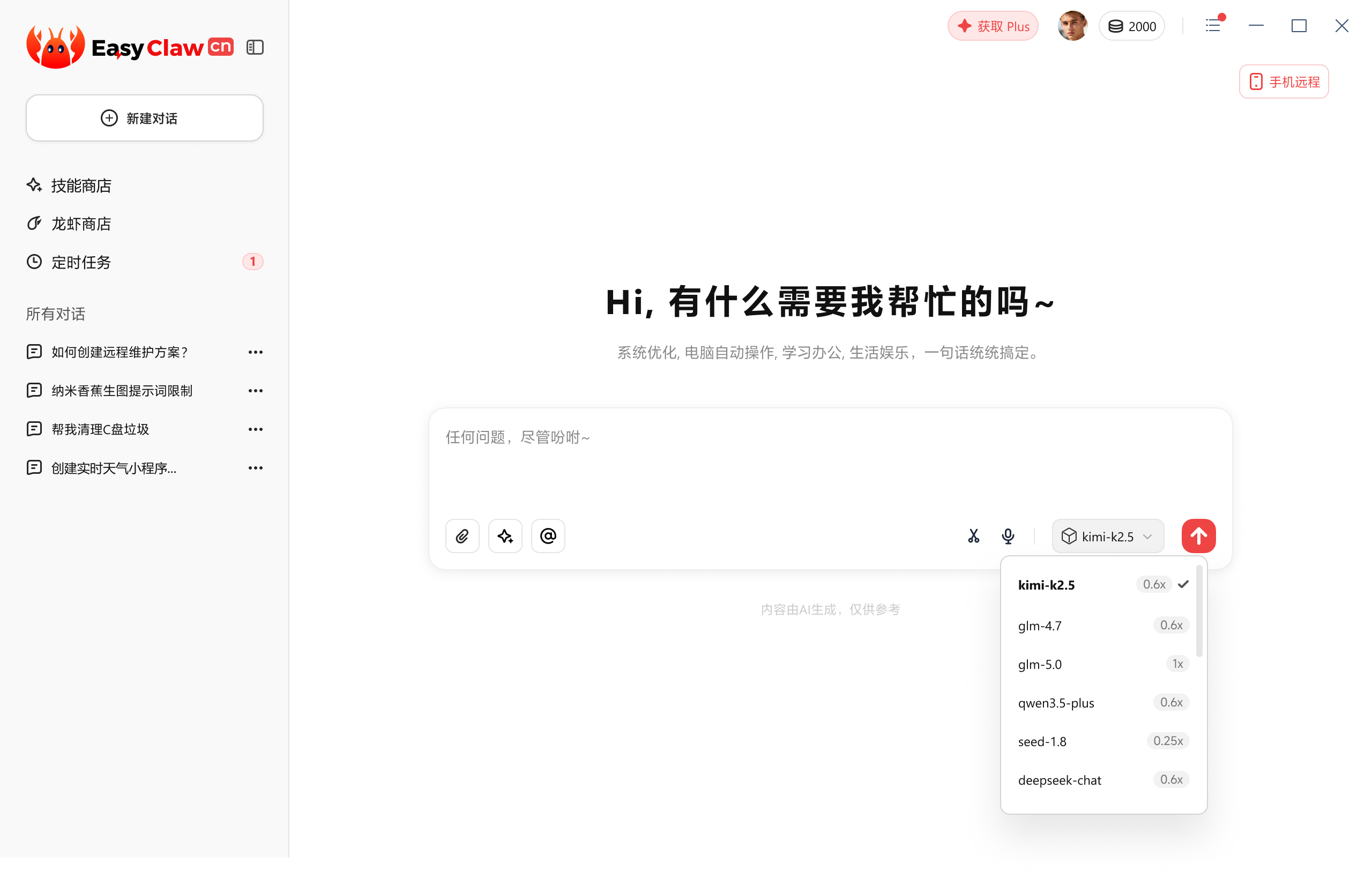Image resolution: width=1372 pixels, height=879 pixels.
Task: Click the @ mention icon
Action: point(548,536)
